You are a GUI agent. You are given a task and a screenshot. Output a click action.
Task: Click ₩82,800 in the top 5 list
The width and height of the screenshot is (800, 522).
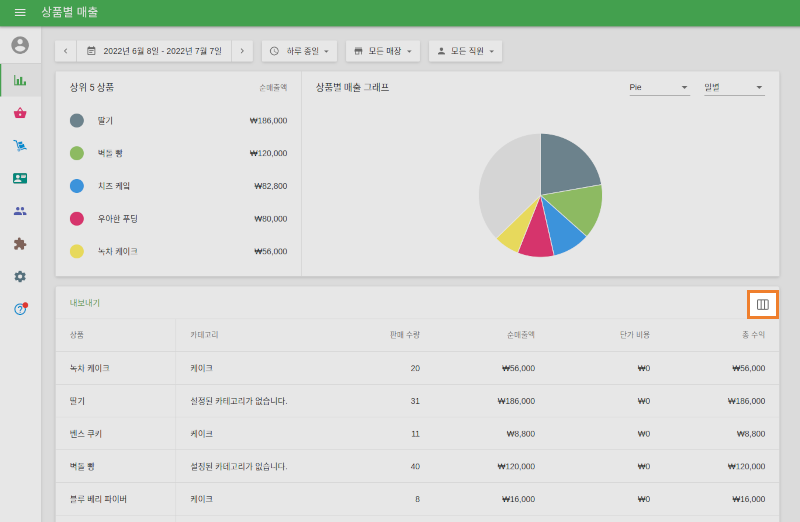pyautogui.click(x=270, y=186)
